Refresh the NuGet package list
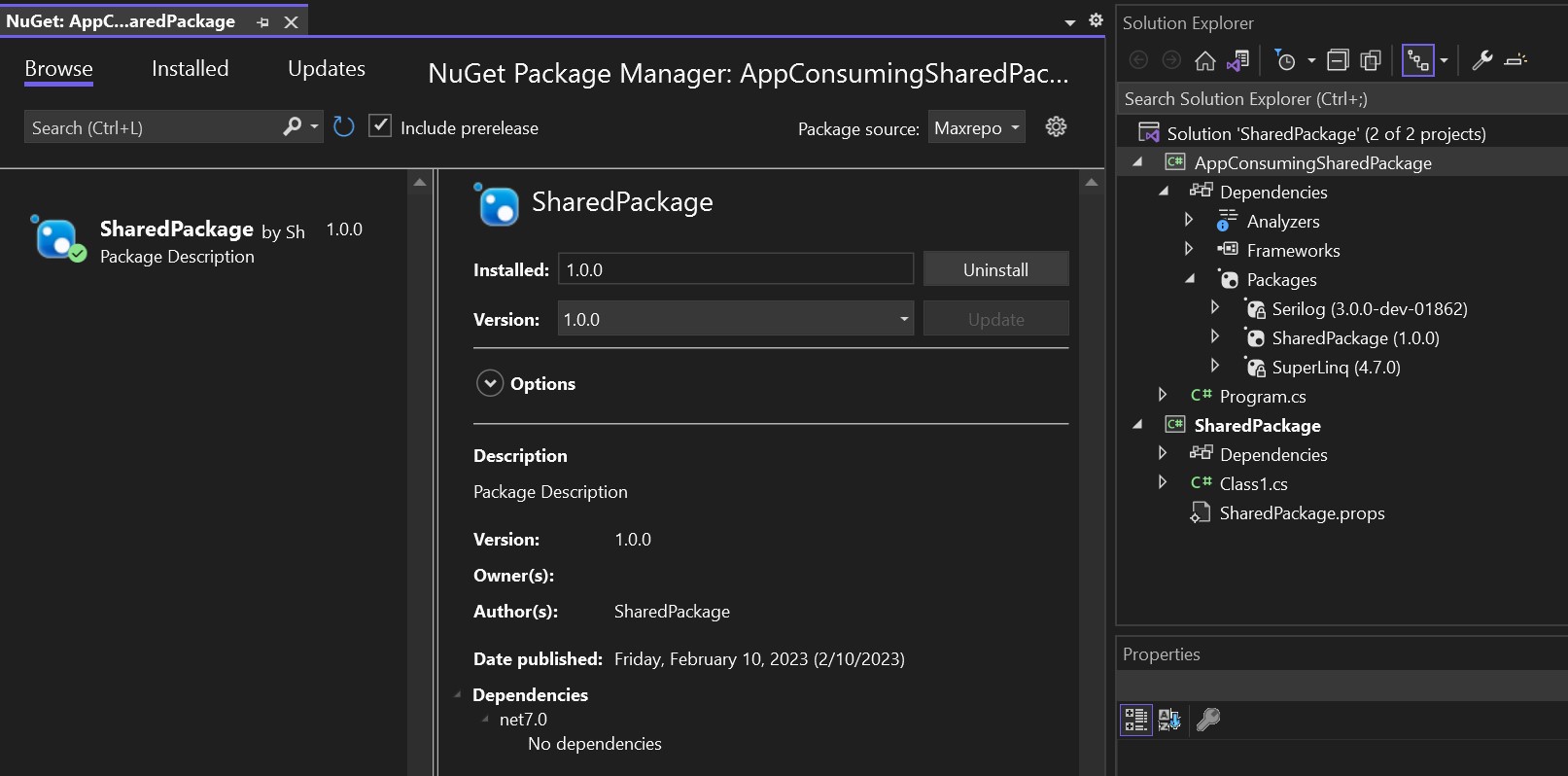1568x776 pixels. tap(343, 126)
